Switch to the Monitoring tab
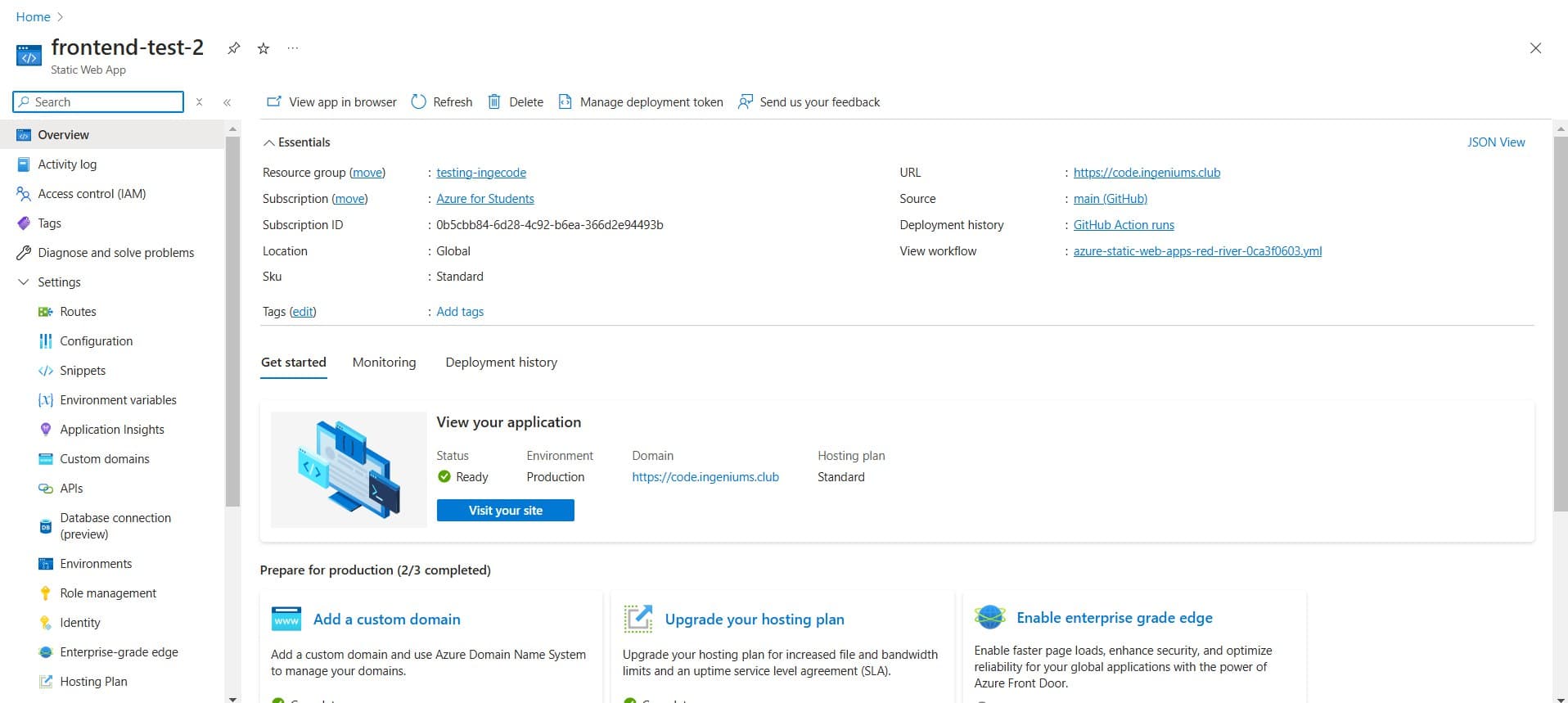The width and height of the screenshot is (1568, 703). [384, 363]
